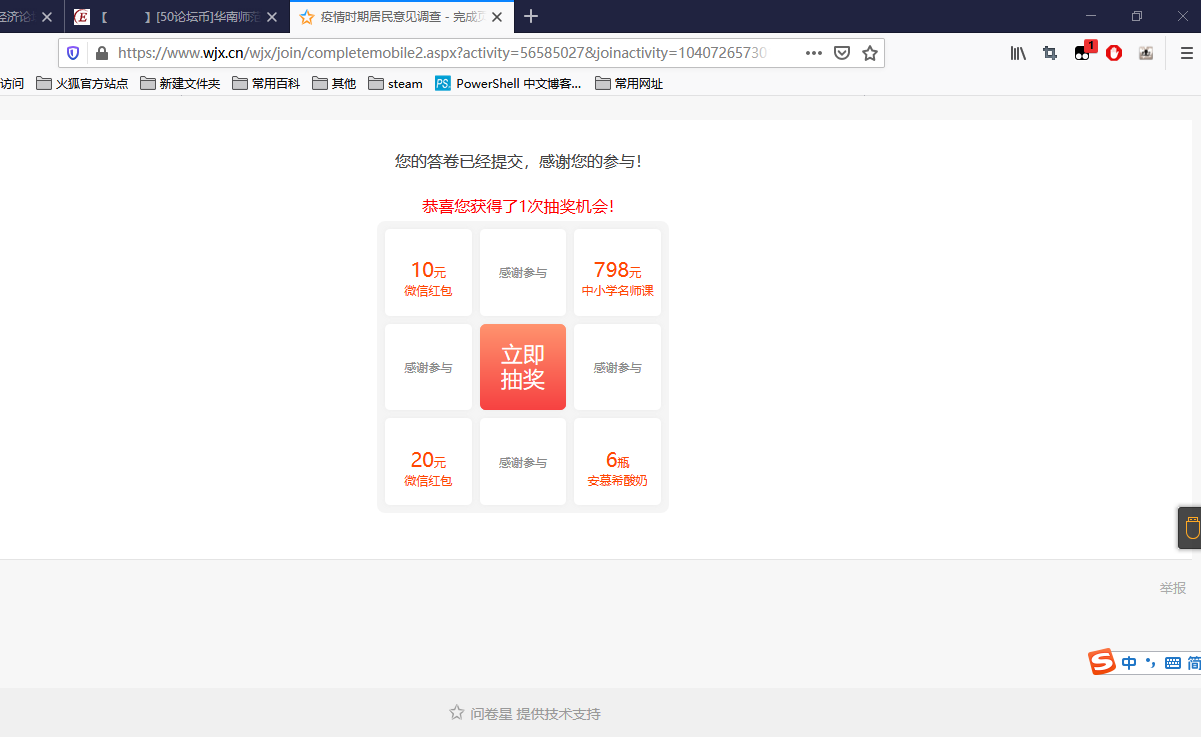Close the 经济论坛 tab at far left

coord(46,17)
